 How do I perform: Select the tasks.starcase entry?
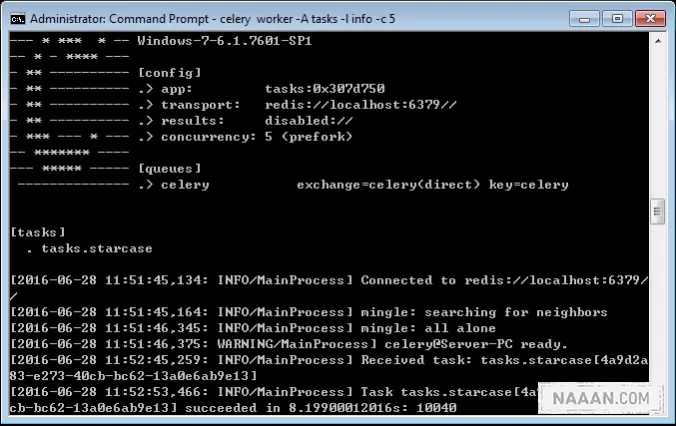97,248
